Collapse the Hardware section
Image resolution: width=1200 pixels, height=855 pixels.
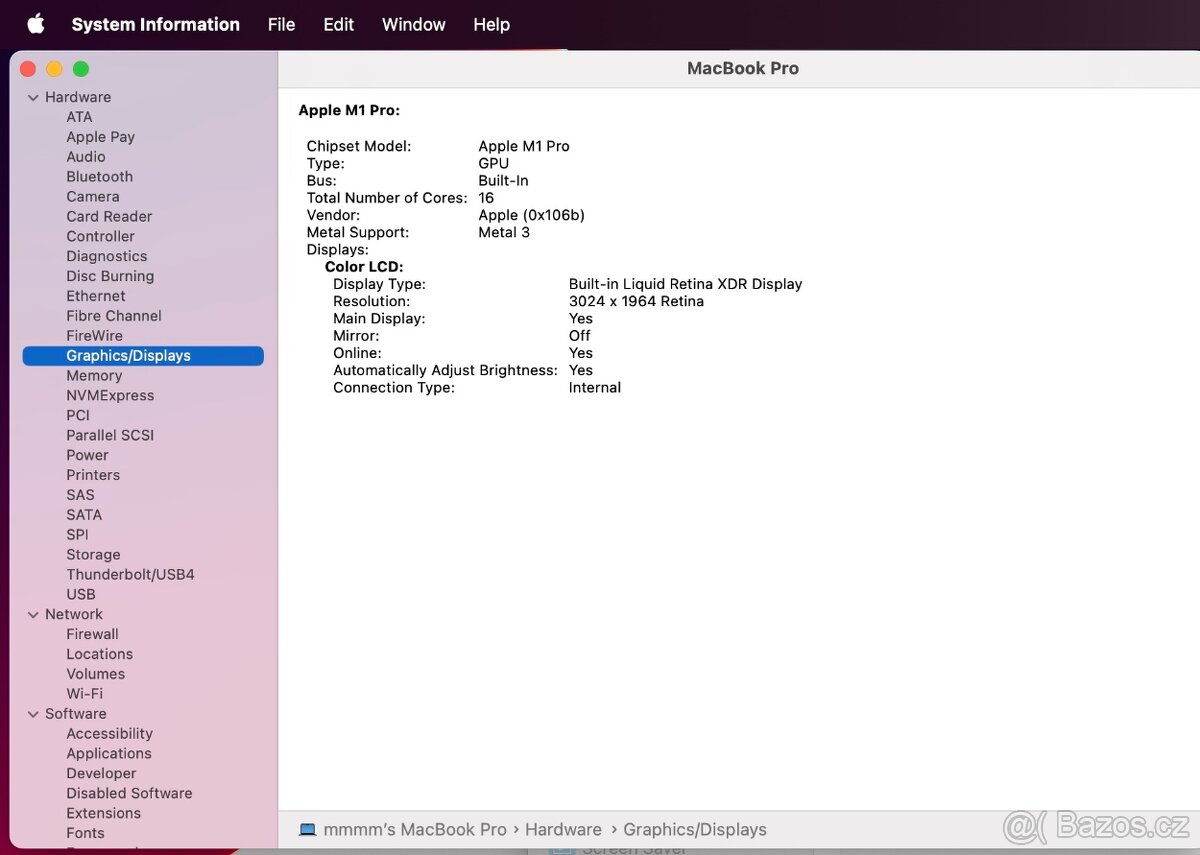(x=34, y=97)
